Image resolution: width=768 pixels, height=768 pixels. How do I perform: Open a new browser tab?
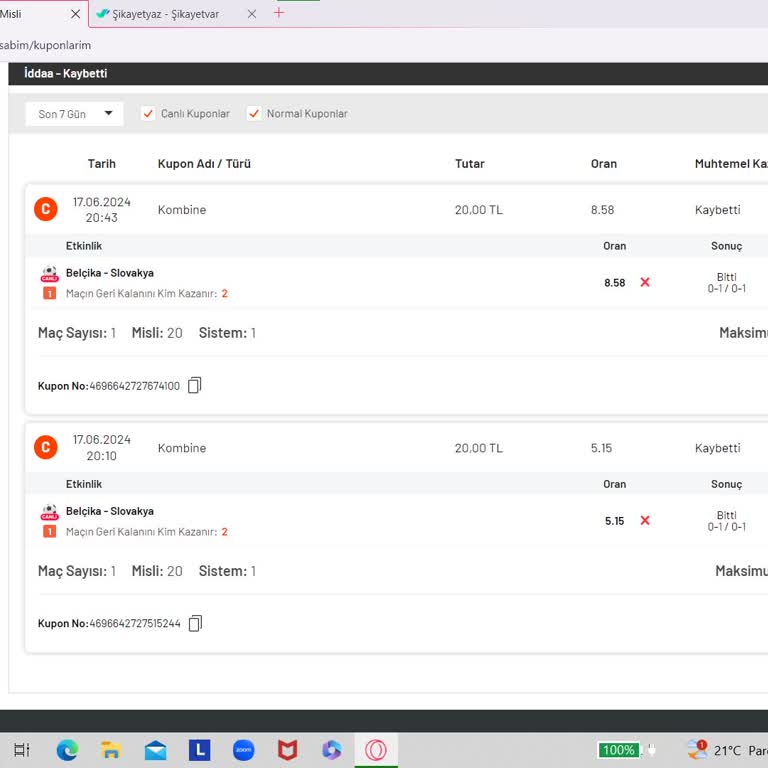coord(279,13)
